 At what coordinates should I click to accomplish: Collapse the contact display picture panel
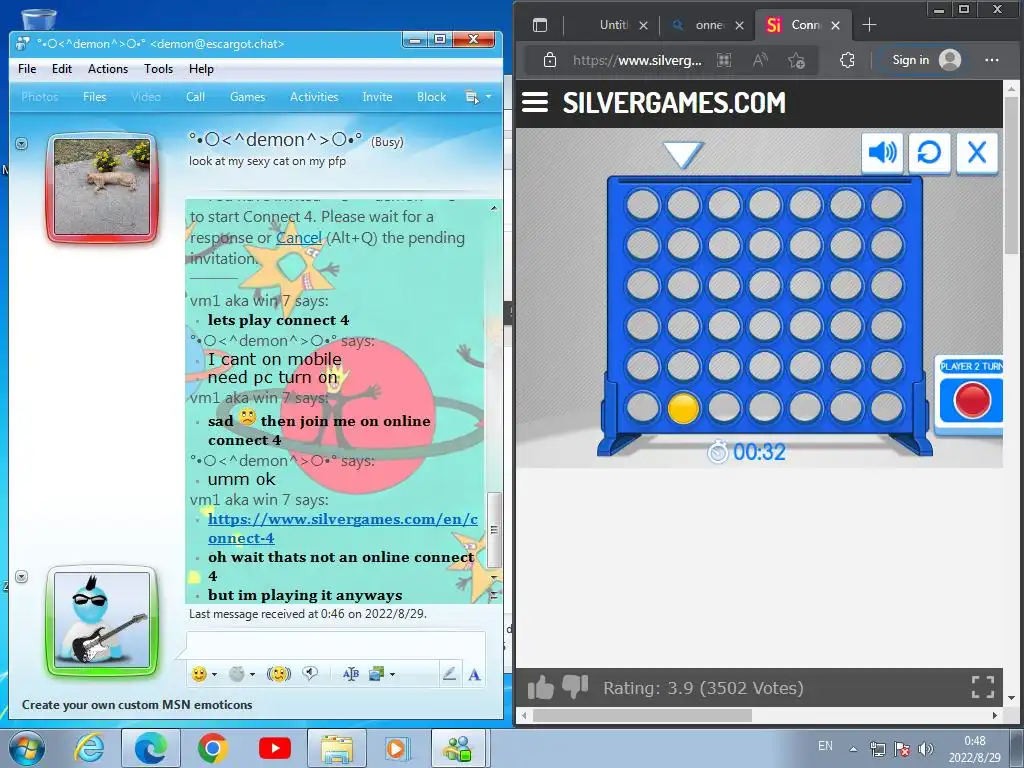click(x=22, y=143)
